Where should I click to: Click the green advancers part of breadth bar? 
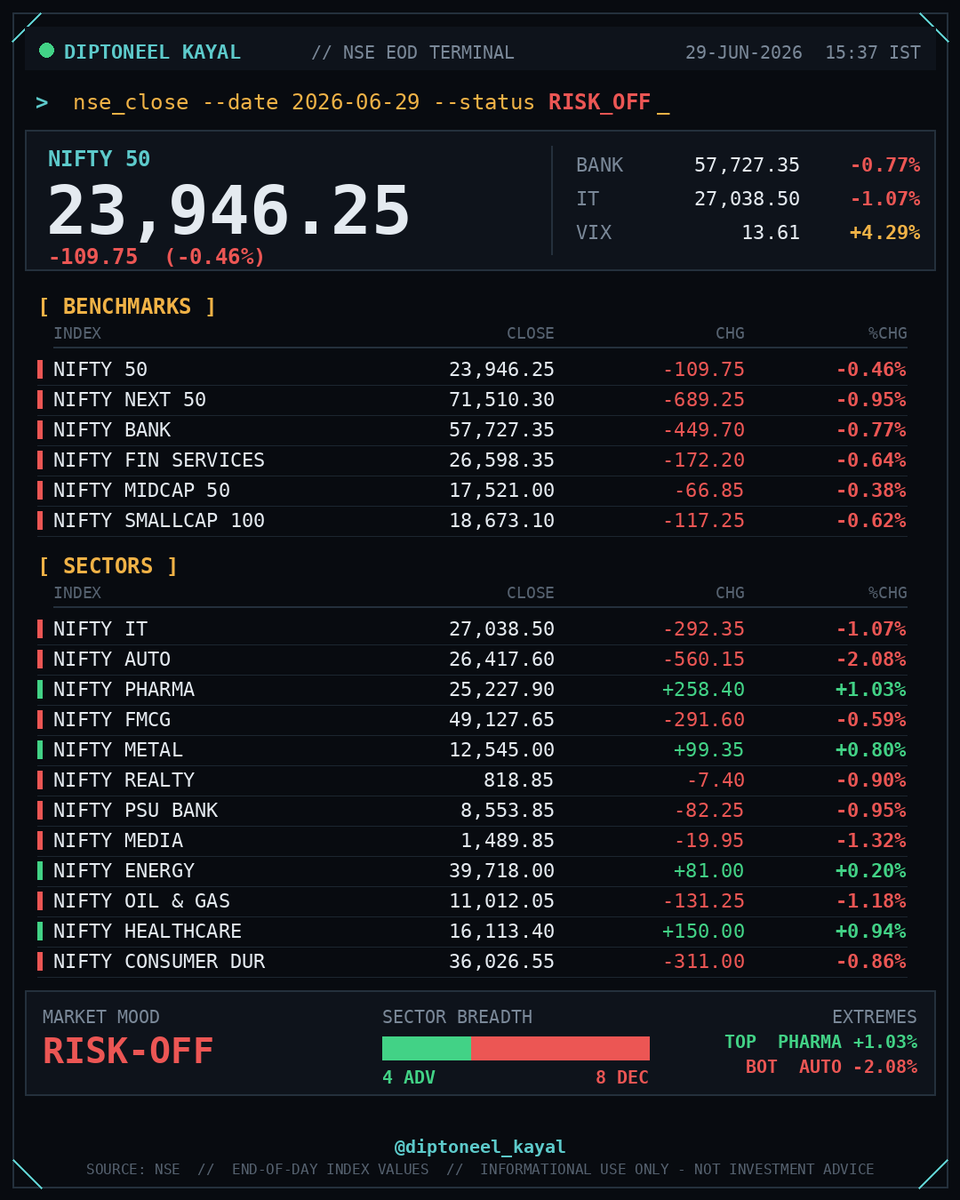(x=427, y=1048)
